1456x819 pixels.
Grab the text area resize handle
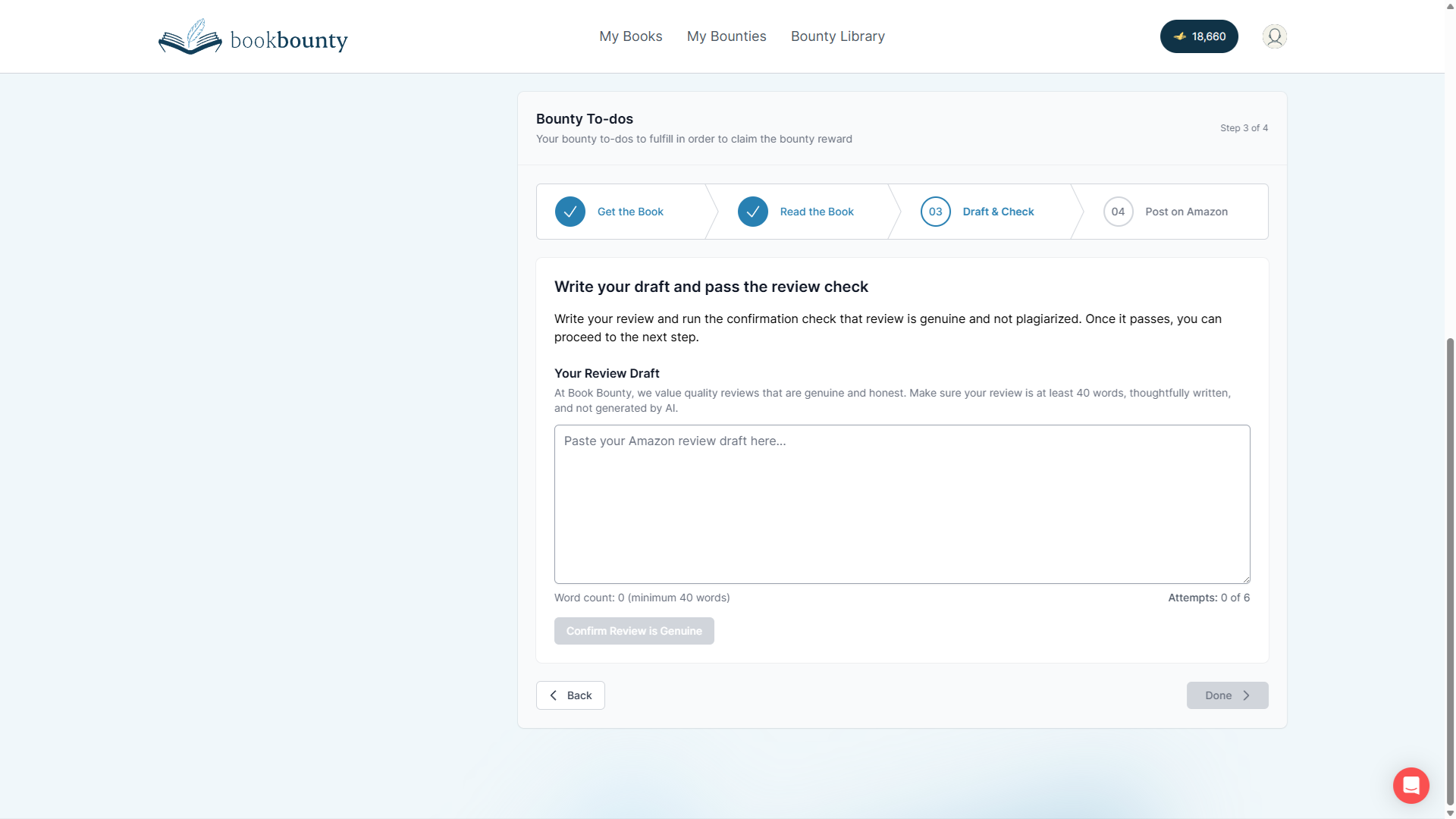(x=1245, y=579)
